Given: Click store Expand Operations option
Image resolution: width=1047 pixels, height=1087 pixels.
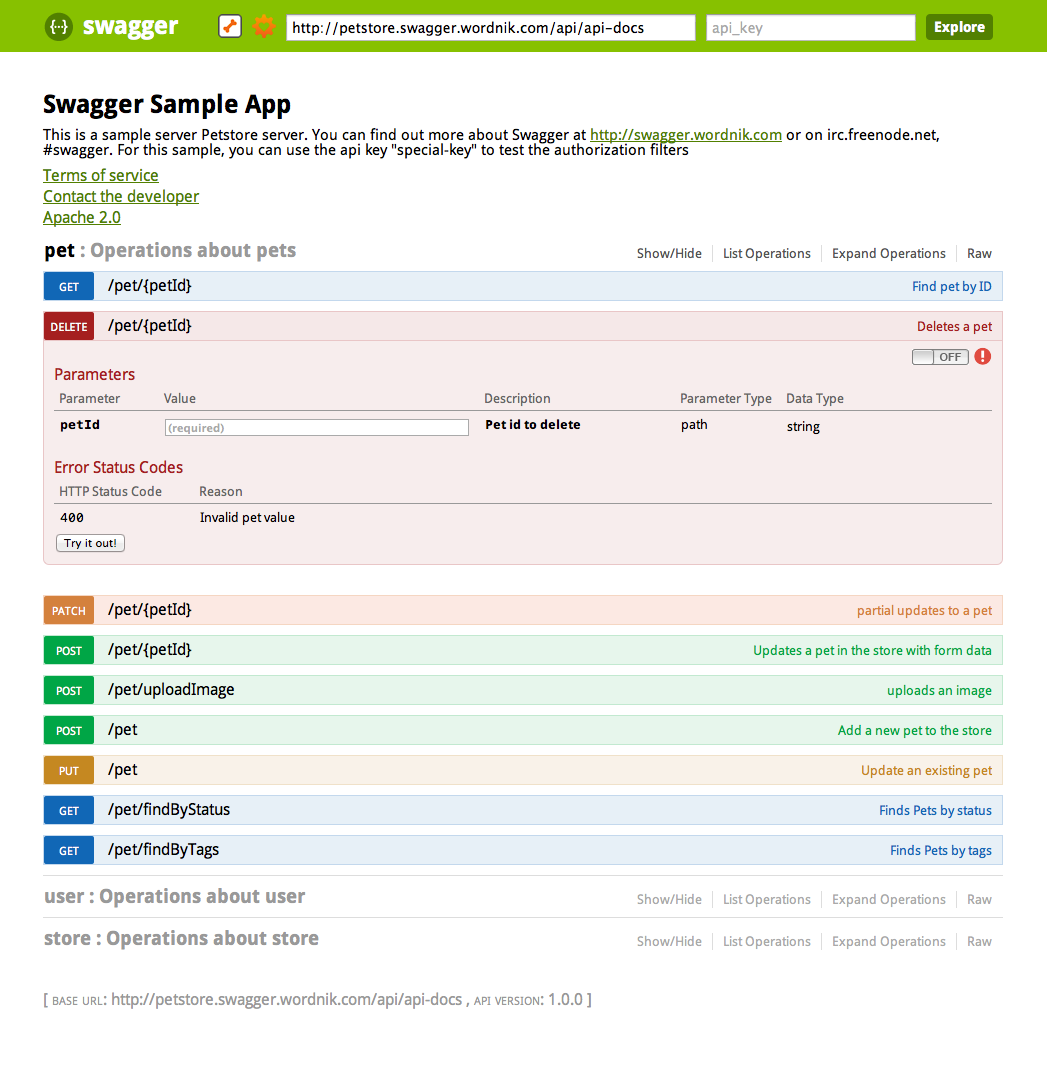Looking at the screenshot, I should [x=888, y=941].
